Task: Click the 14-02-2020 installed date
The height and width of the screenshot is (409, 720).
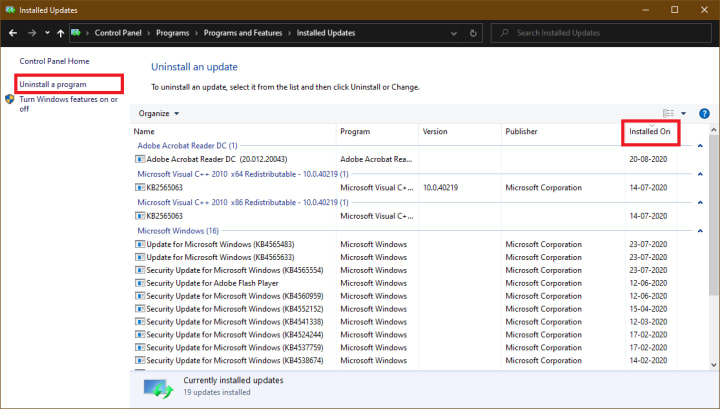Action: [648, 360]
